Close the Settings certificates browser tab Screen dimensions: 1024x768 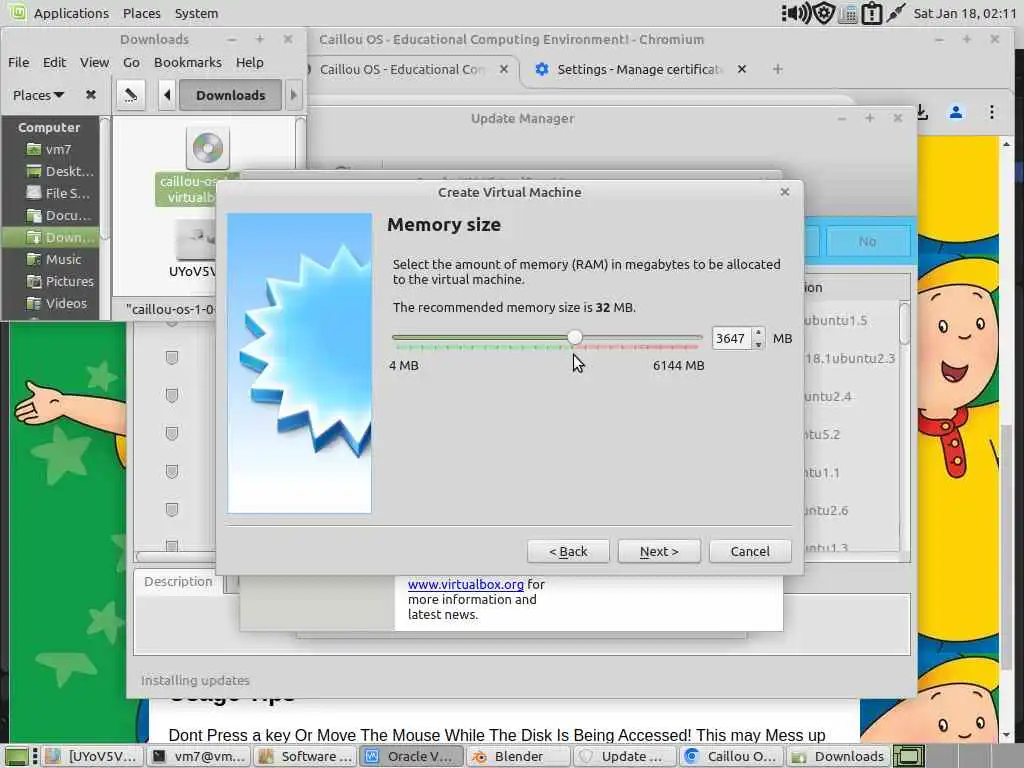742,69
